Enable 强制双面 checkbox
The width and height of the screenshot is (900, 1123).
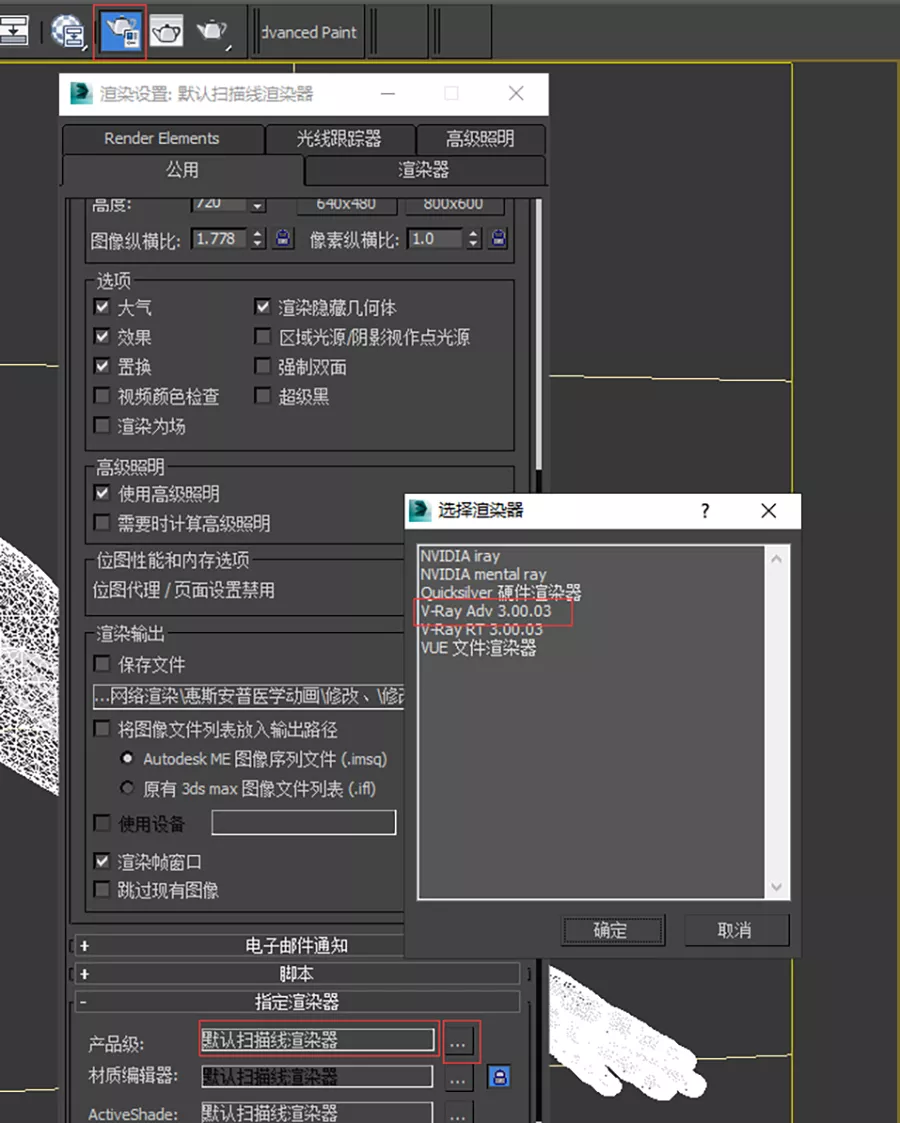[x=263, y=367]
